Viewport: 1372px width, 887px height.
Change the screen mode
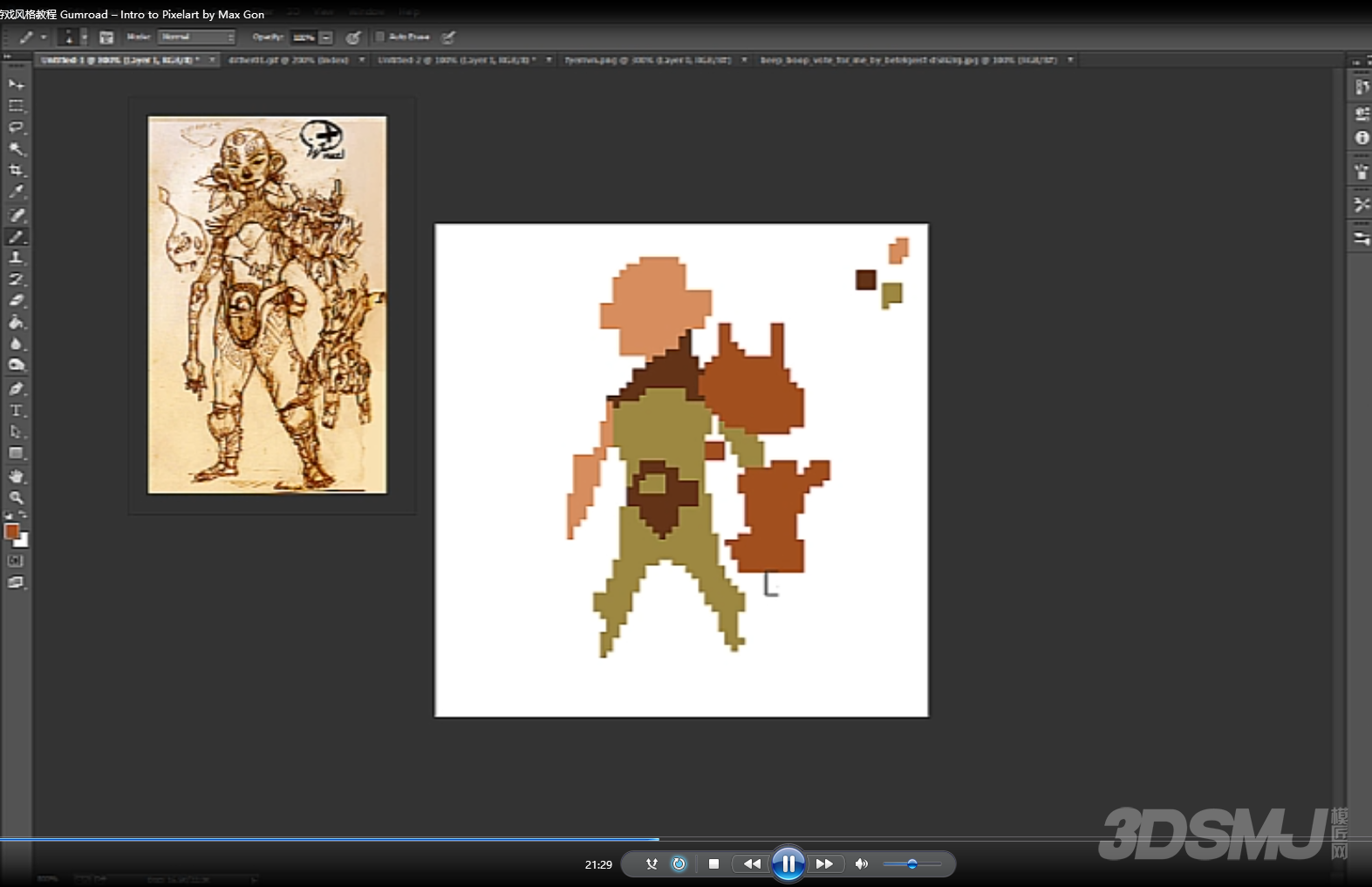[16, 583]
